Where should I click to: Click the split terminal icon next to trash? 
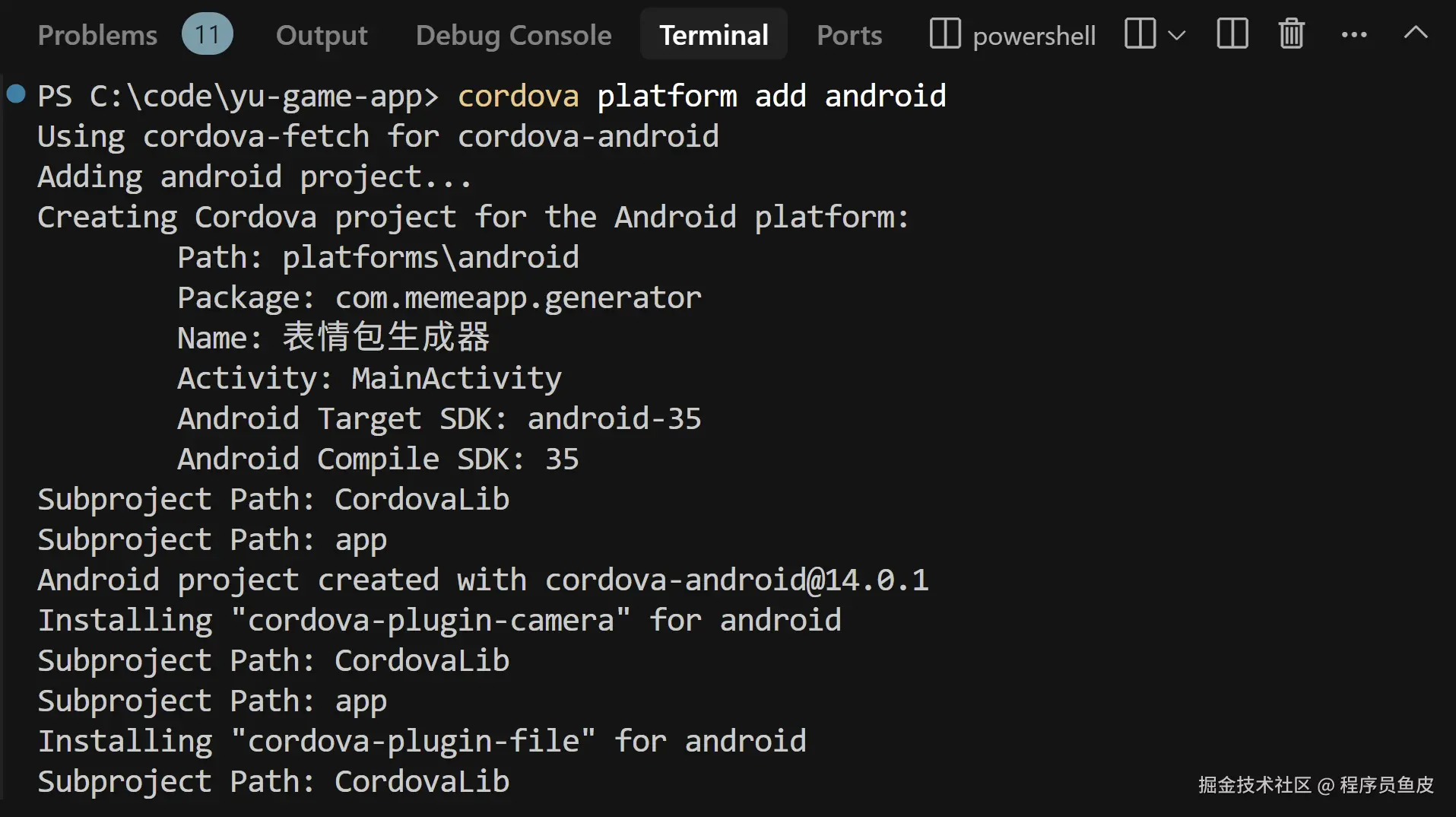point(1232,34)
